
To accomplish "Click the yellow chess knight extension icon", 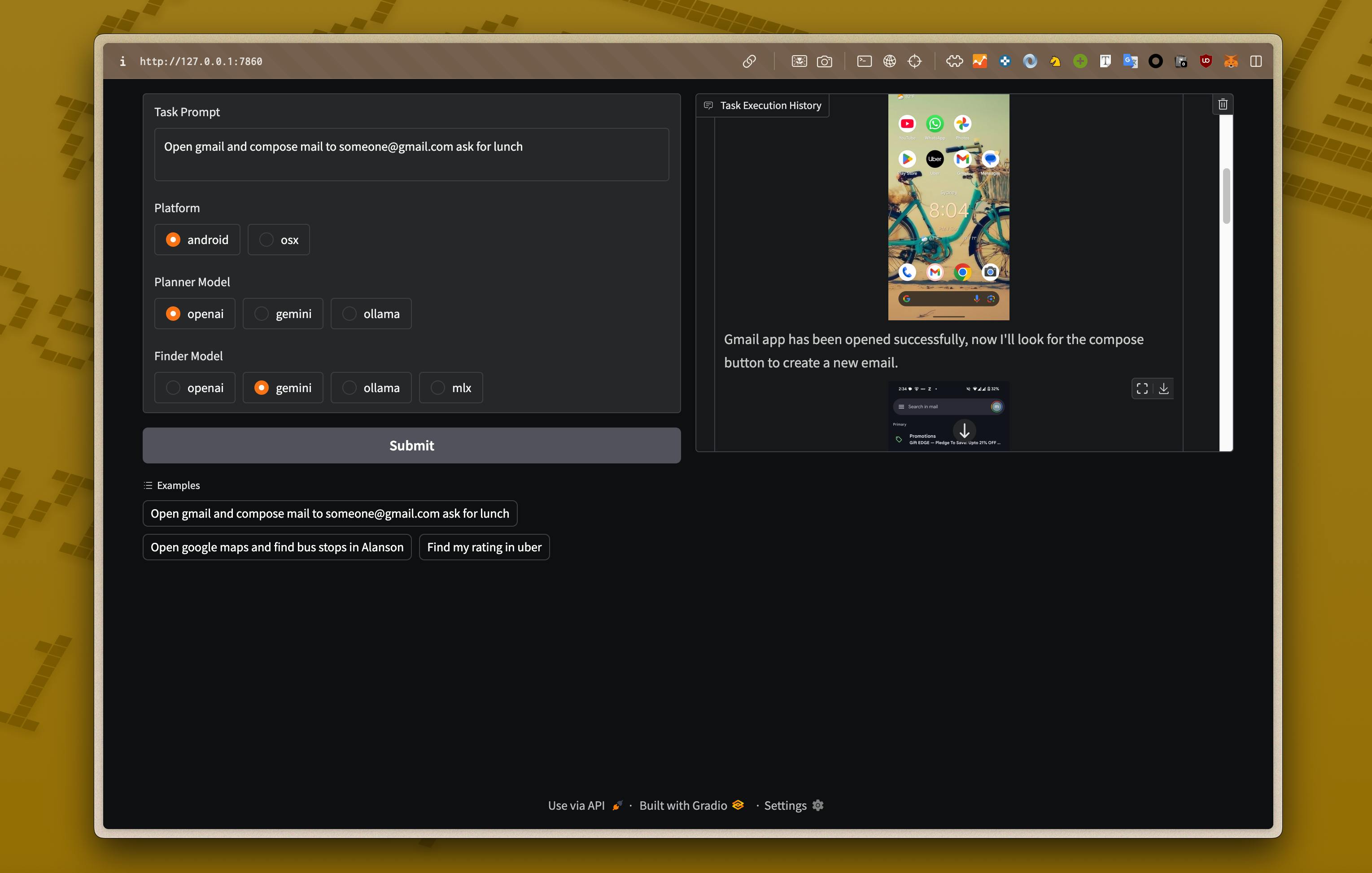I will (1055, 61).
